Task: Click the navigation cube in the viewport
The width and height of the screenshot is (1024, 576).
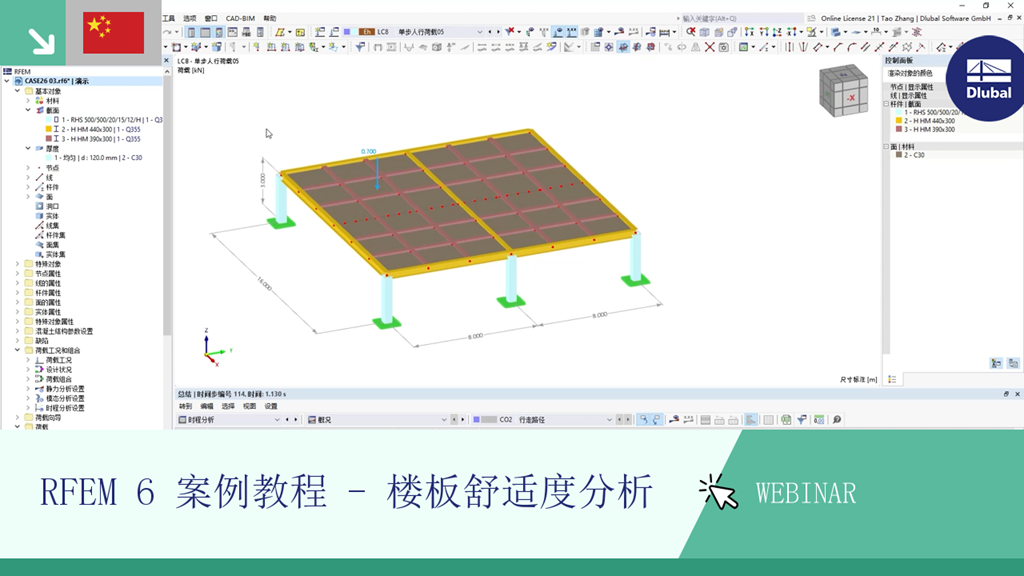Action: (845, 95)
